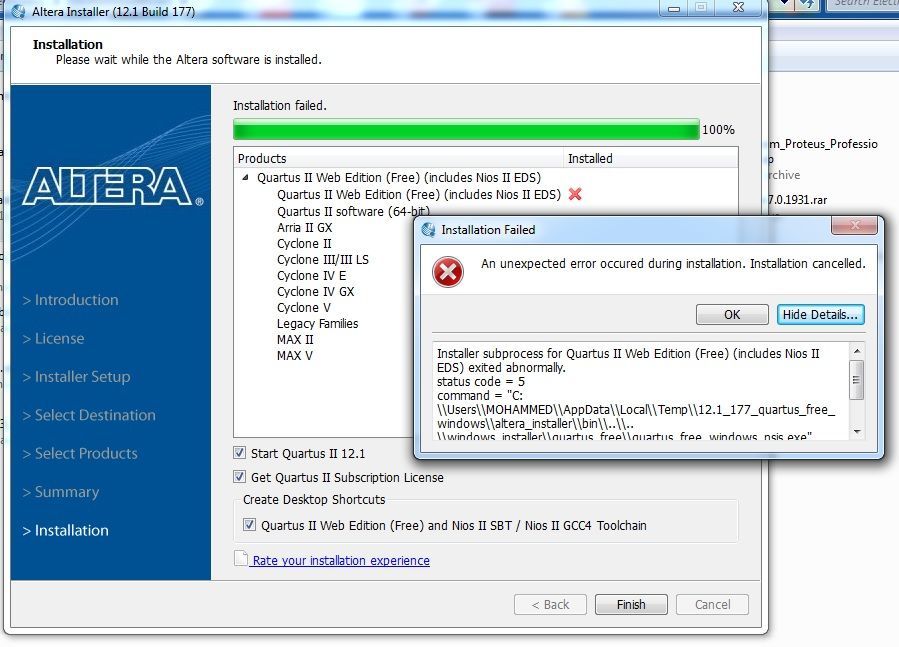Select the Cyclone V row
The width and height of the screenshot is (899, 647).
click(304, 308)
